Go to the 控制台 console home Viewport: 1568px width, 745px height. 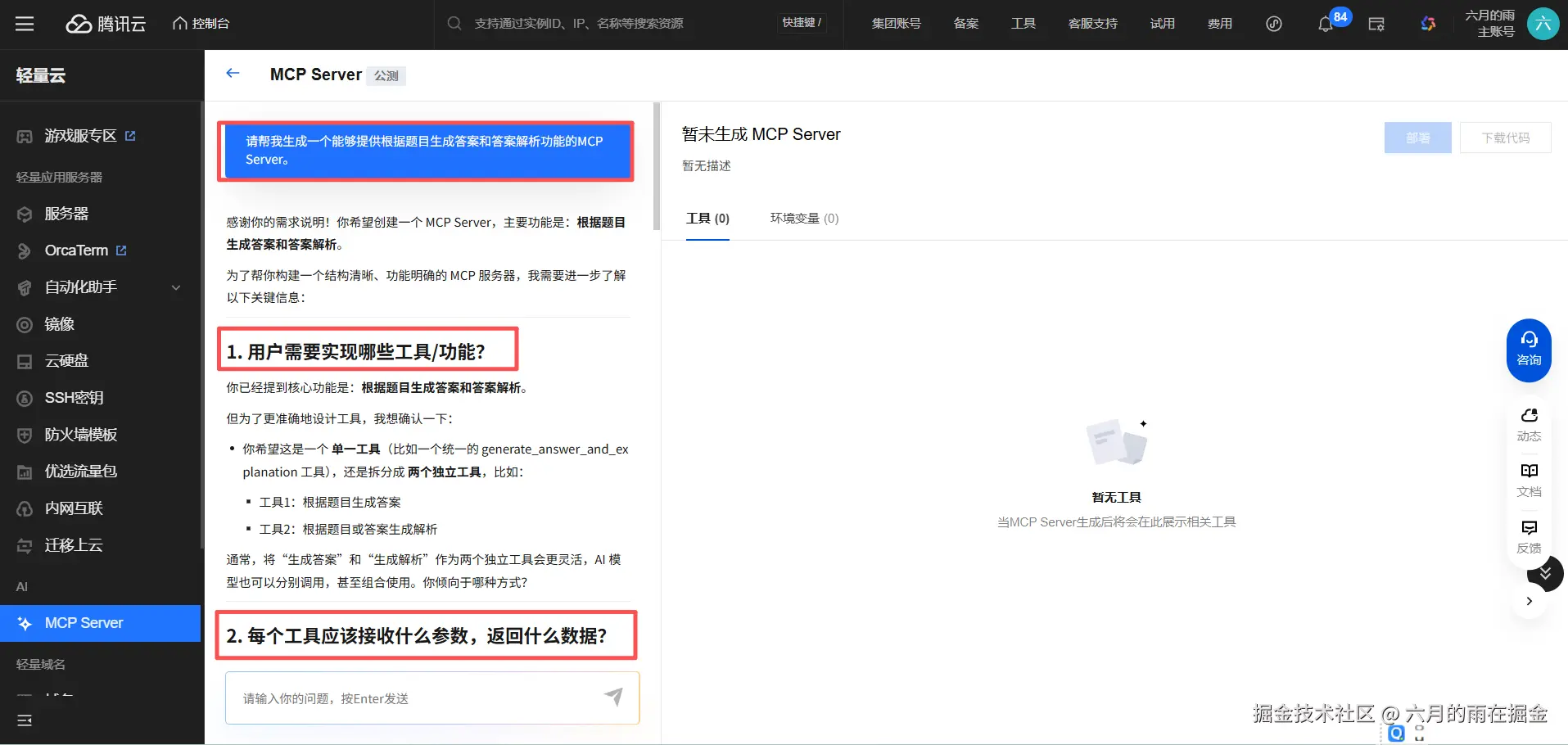click(x=201, y=24)
